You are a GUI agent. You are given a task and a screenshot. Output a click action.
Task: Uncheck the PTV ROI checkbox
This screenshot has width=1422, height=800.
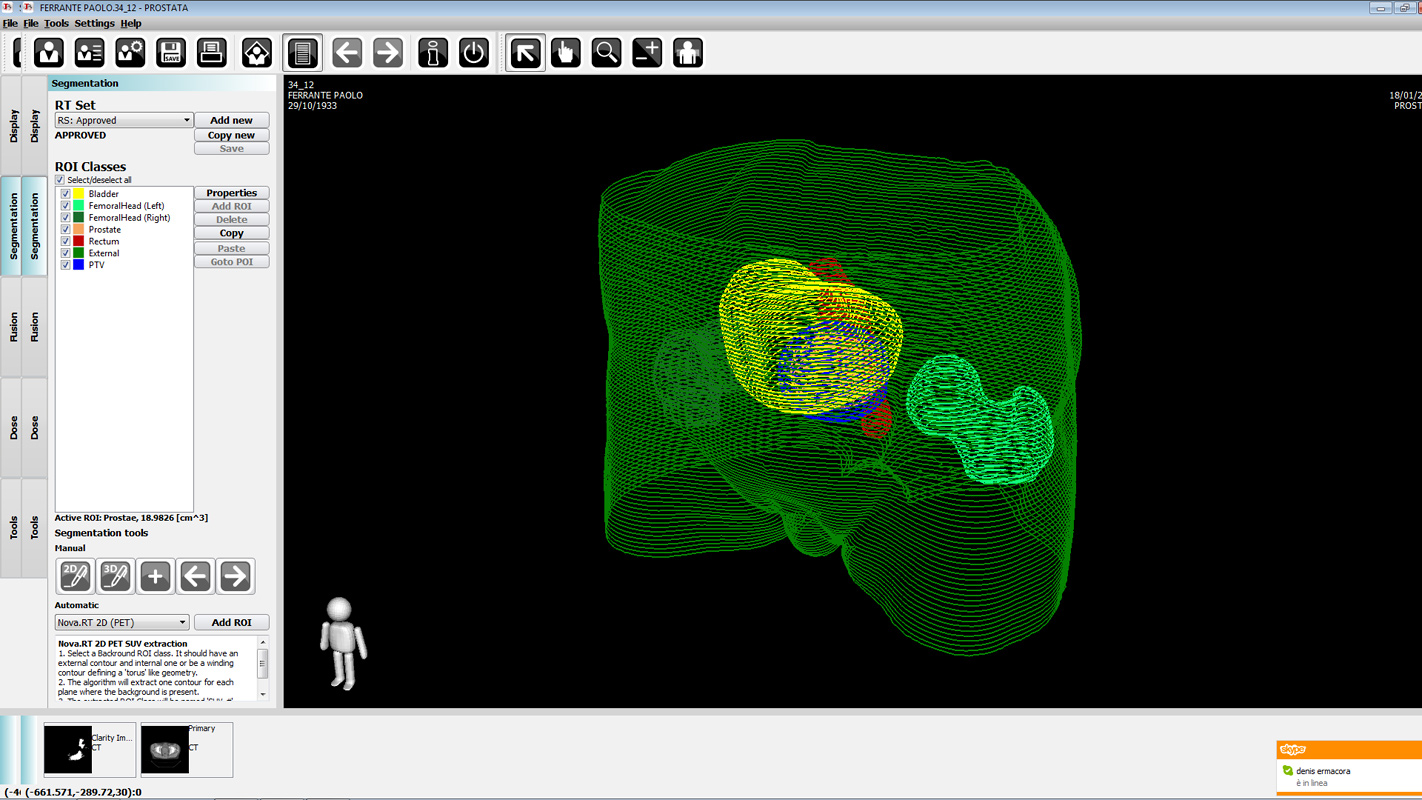[x=66, y=265]
